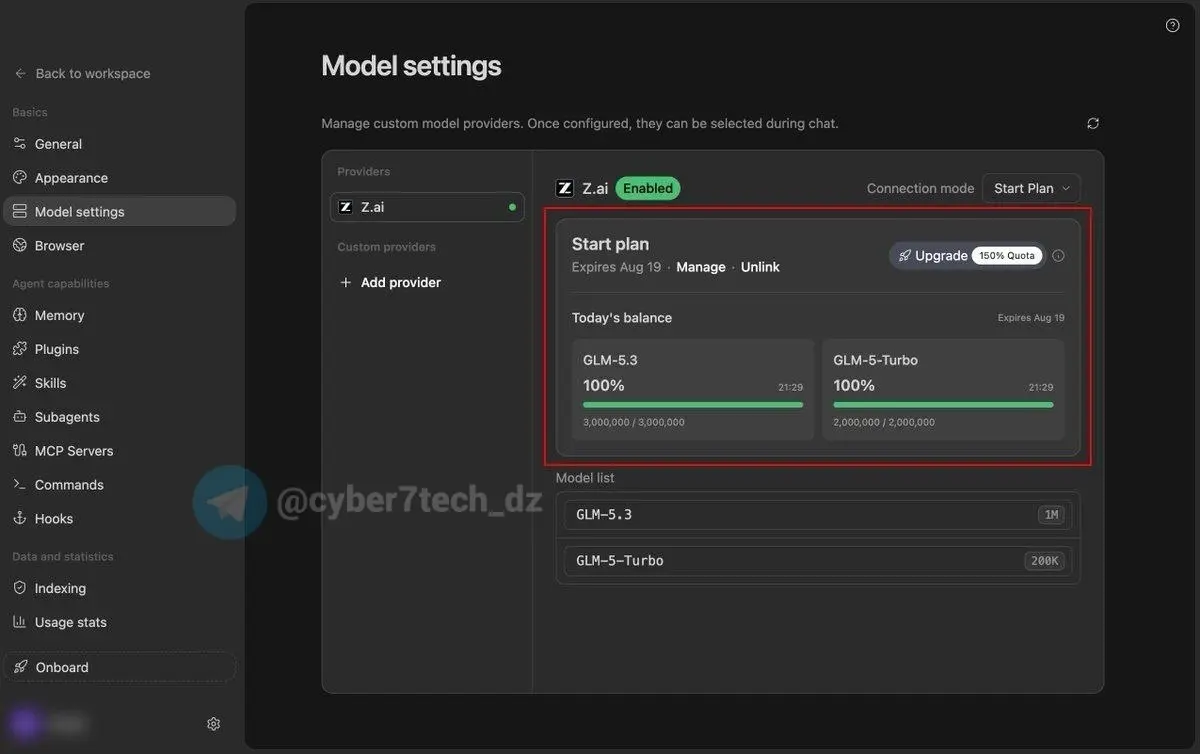
Task: Click Add provider
Action: 391,283
